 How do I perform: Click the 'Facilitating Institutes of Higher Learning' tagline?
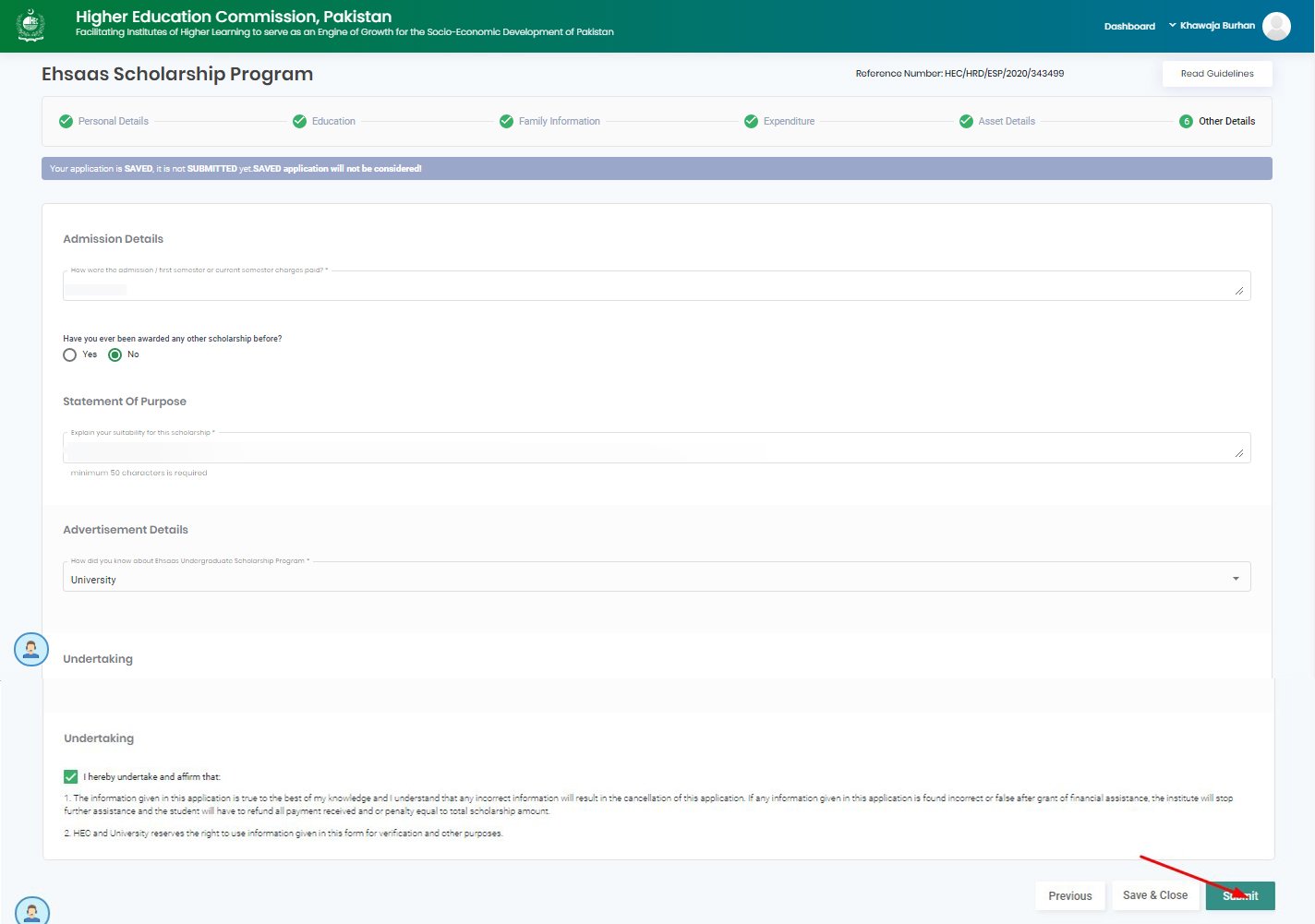(344, 32)
